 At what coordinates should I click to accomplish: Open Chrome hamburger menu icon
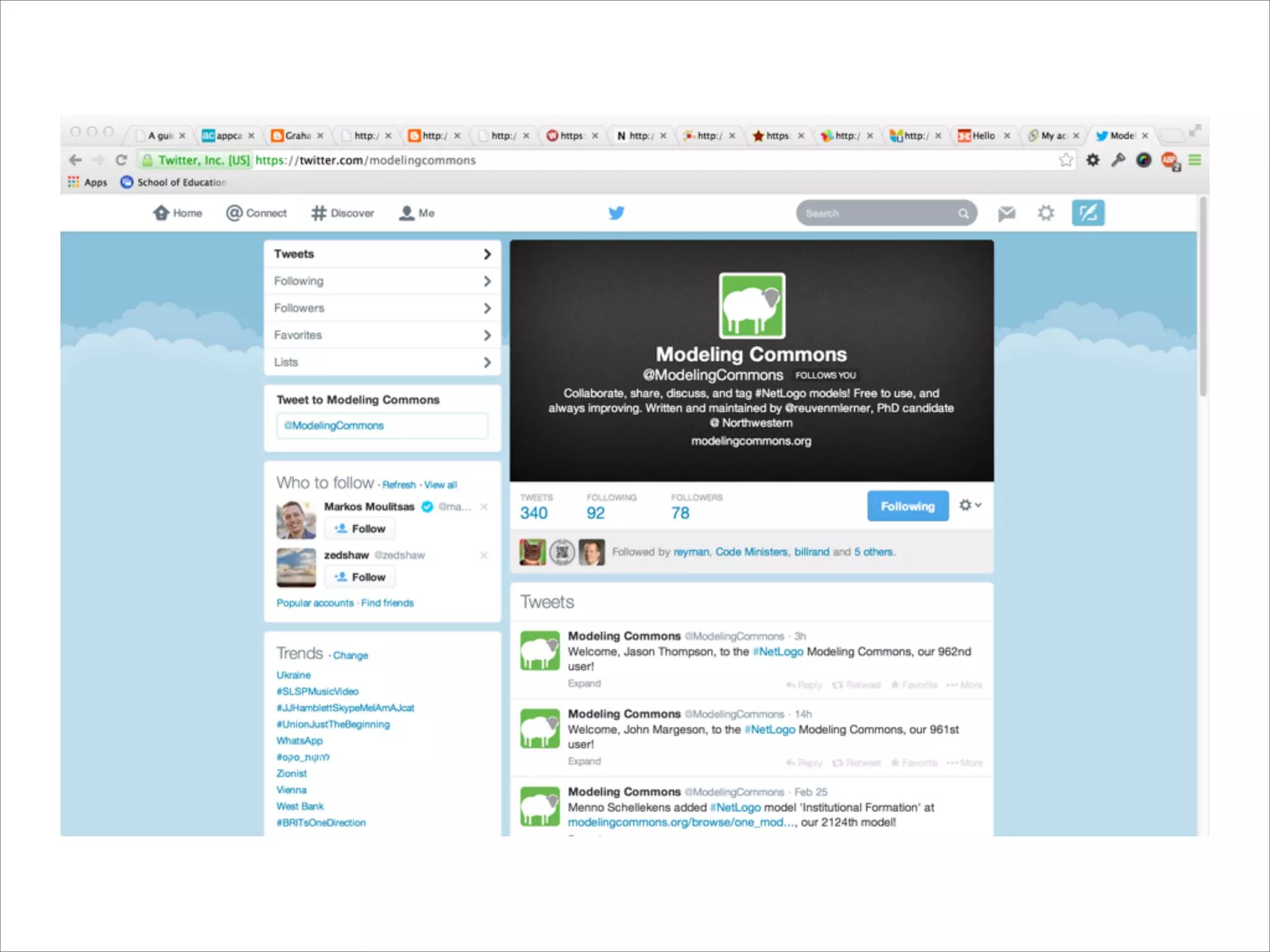[x=1194, y=161]
